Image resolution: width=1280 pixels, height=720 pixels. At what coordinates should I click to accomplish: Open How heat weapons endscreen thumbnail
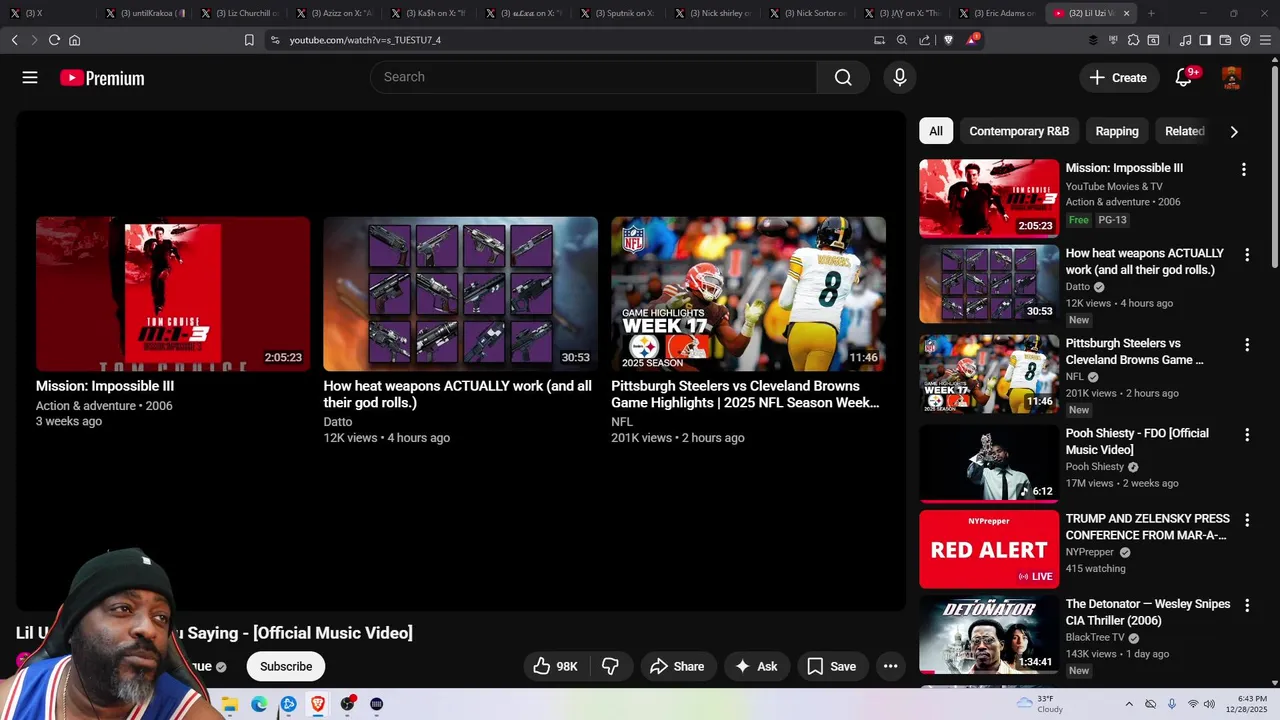pos(460,294)
